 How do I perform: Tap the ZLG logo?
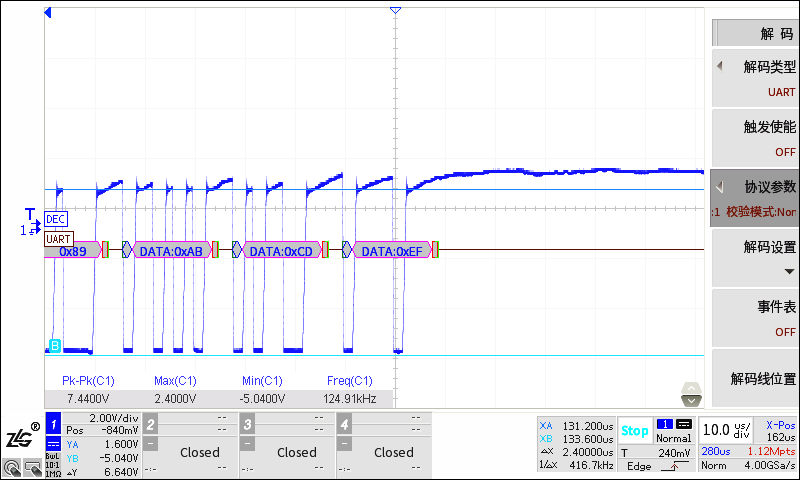click(22, 436)
